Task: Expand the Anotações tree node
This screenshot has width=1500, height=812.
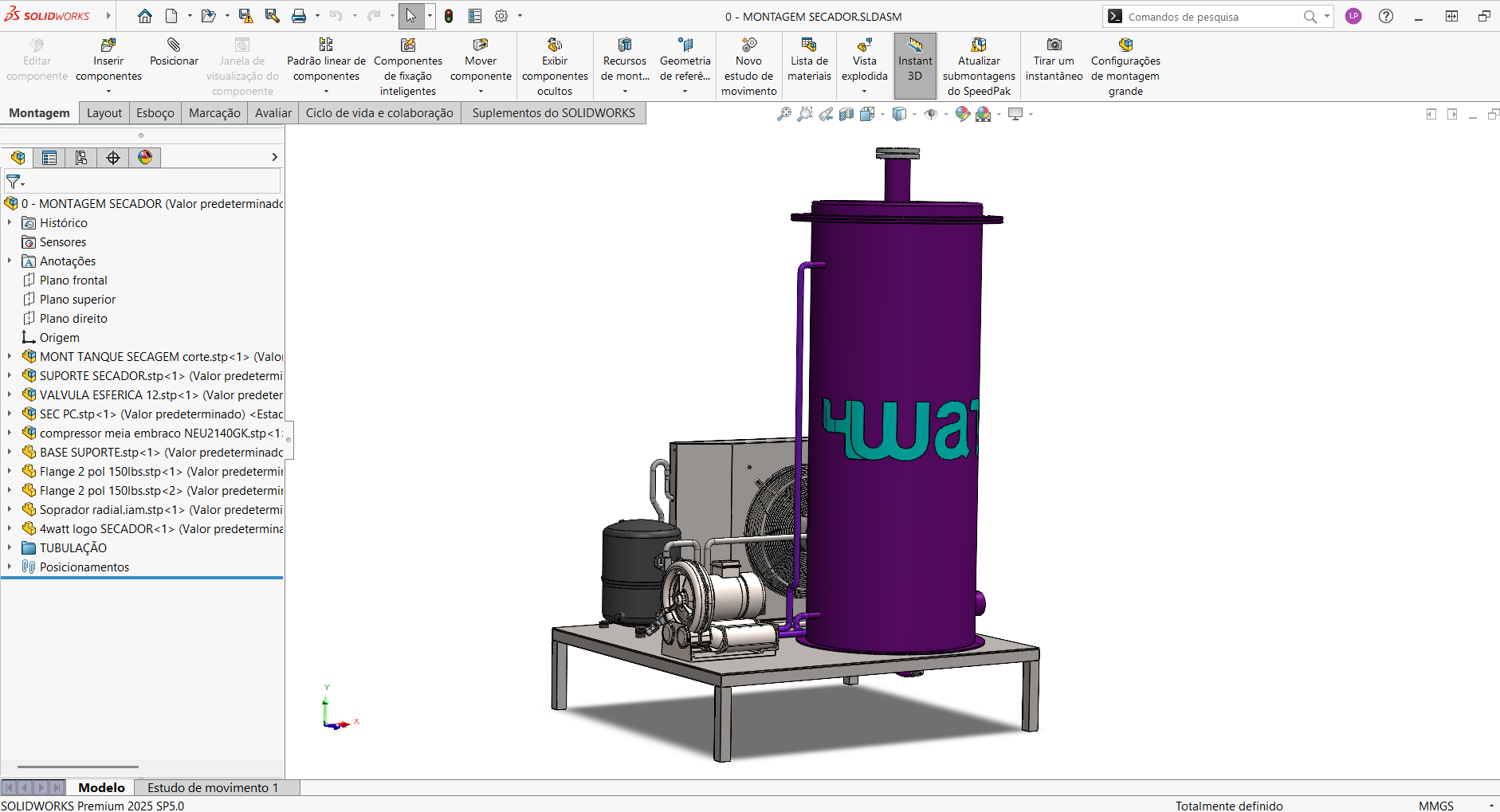Action: coord(10,261)
